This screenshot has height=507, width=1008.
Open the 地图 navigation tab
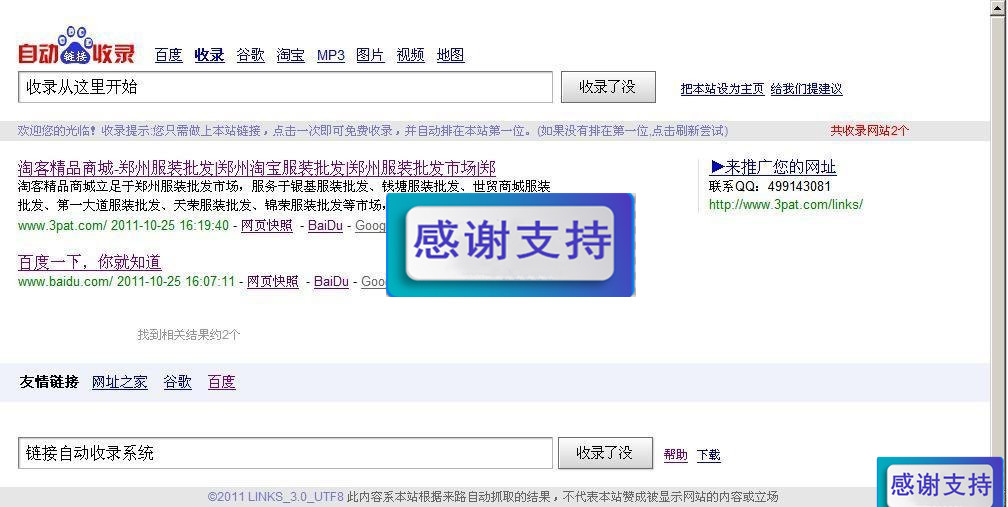coord(450,55)
